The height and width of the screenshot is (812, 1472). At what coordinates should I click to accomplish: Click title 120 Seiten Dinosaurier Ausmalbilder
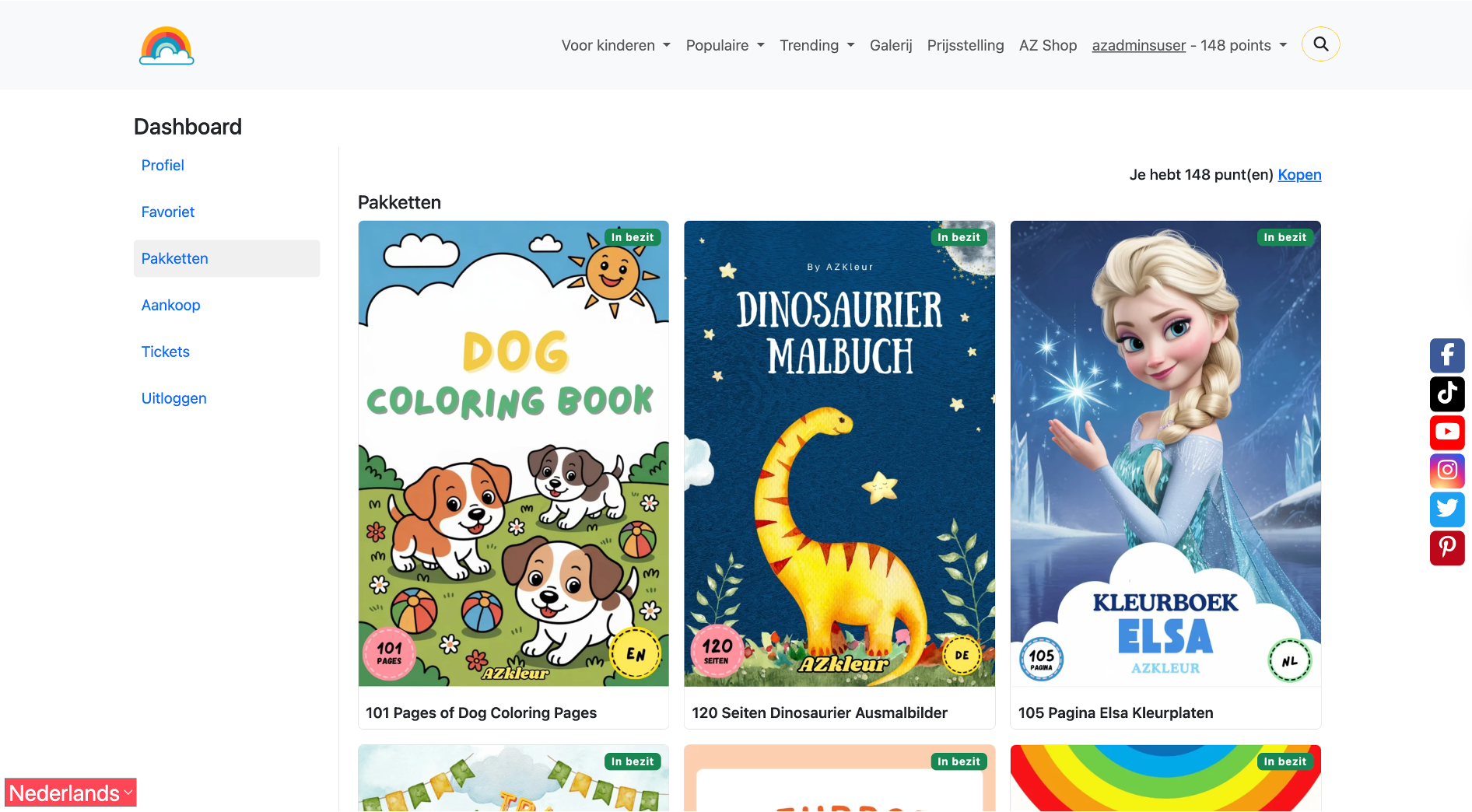click(819, 712)
